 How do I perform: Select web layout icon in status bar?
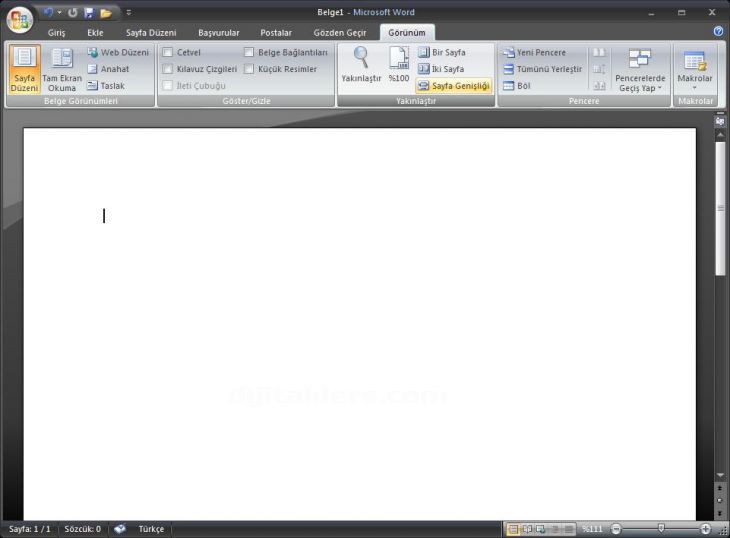[541, 529]
